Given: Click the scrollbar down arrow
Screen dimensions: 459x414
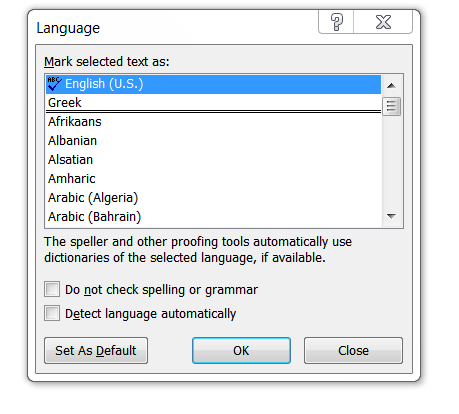Looking at the screenshot, I should point(391,216).
